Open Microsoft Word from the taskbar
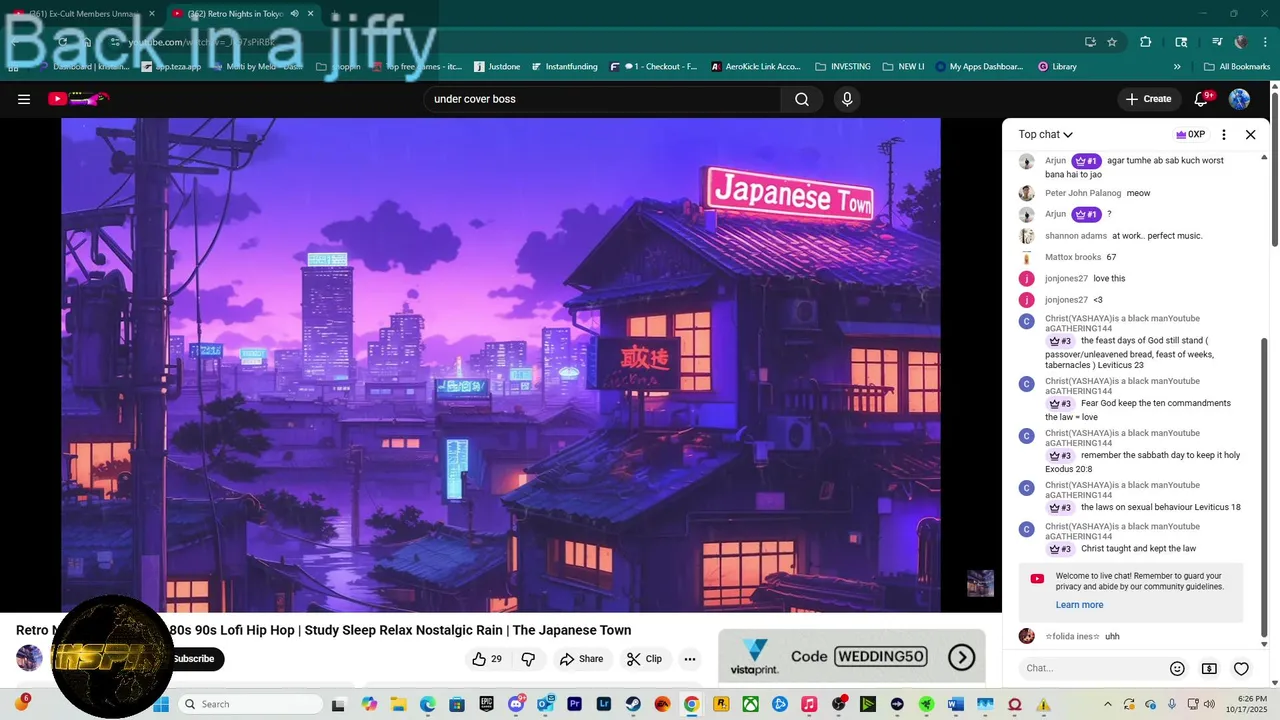 coord(955,704)
